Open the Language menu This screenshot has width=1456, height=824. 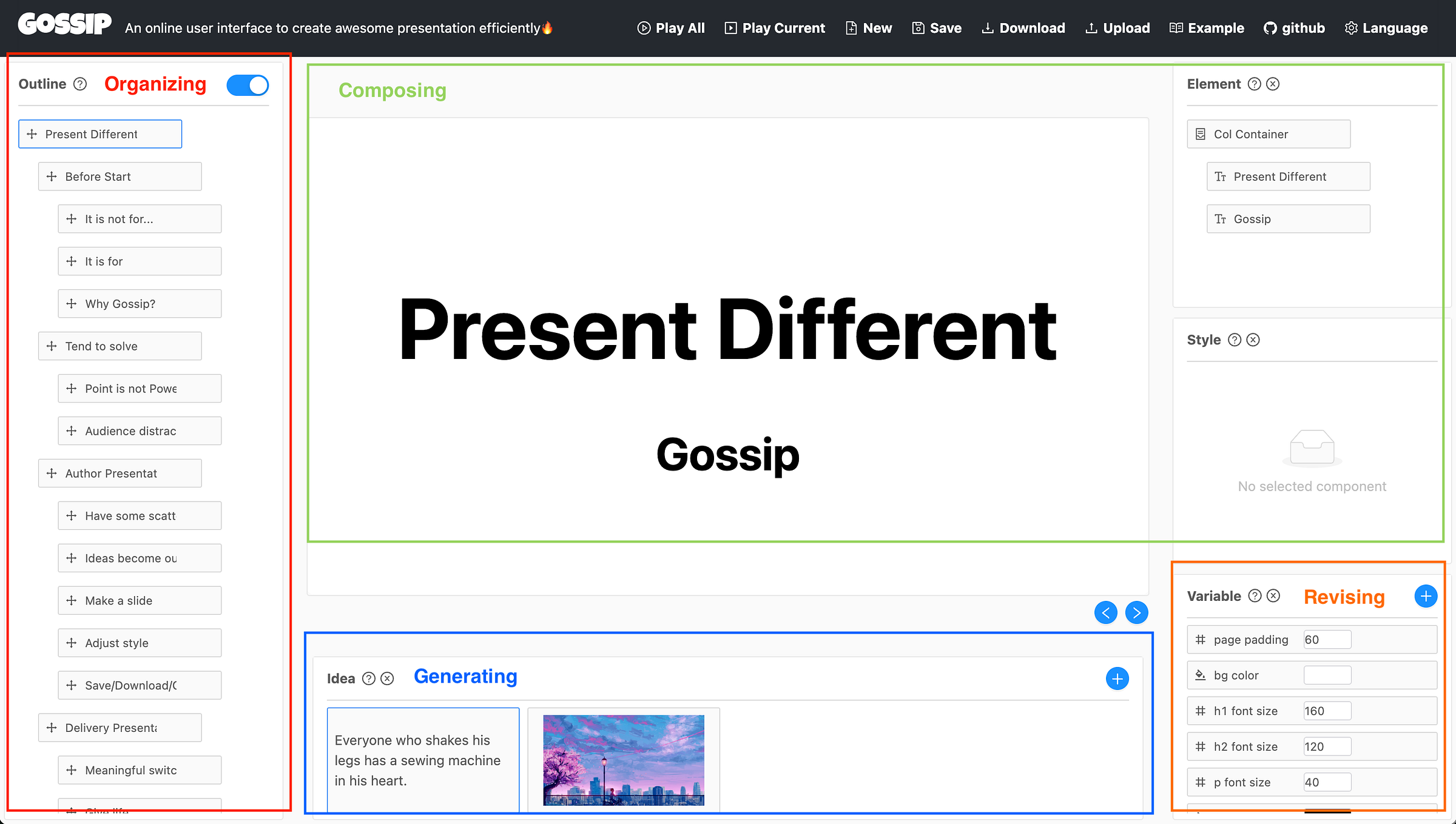tap(1386, 28)
